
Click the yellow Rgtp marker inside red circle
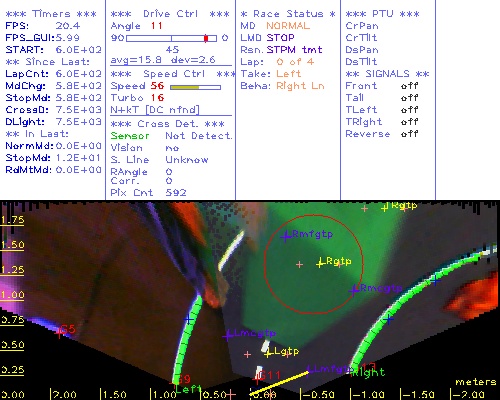click(x=320, y=263)
